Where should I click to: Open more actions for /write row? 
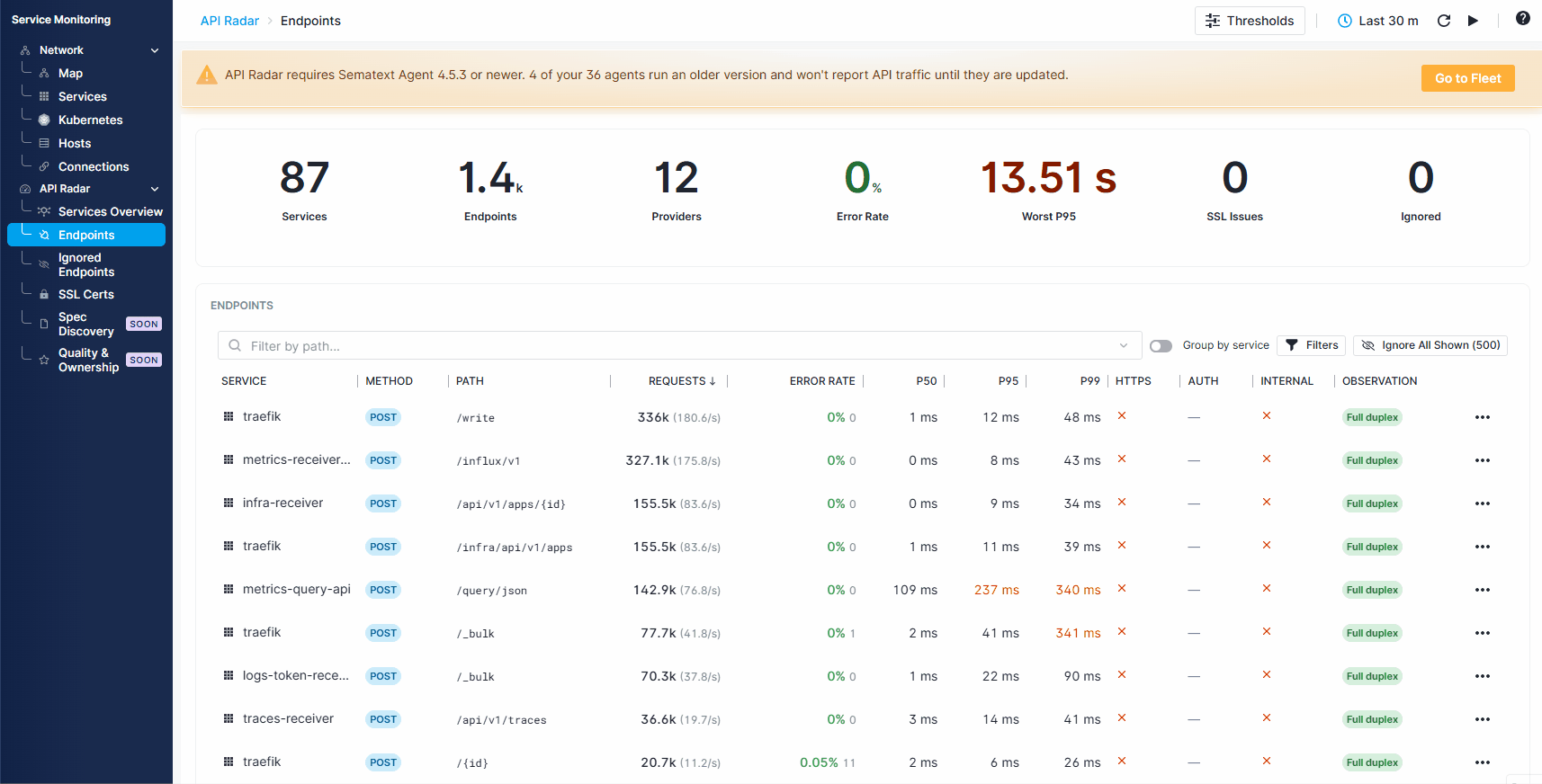click(1483, 417)
